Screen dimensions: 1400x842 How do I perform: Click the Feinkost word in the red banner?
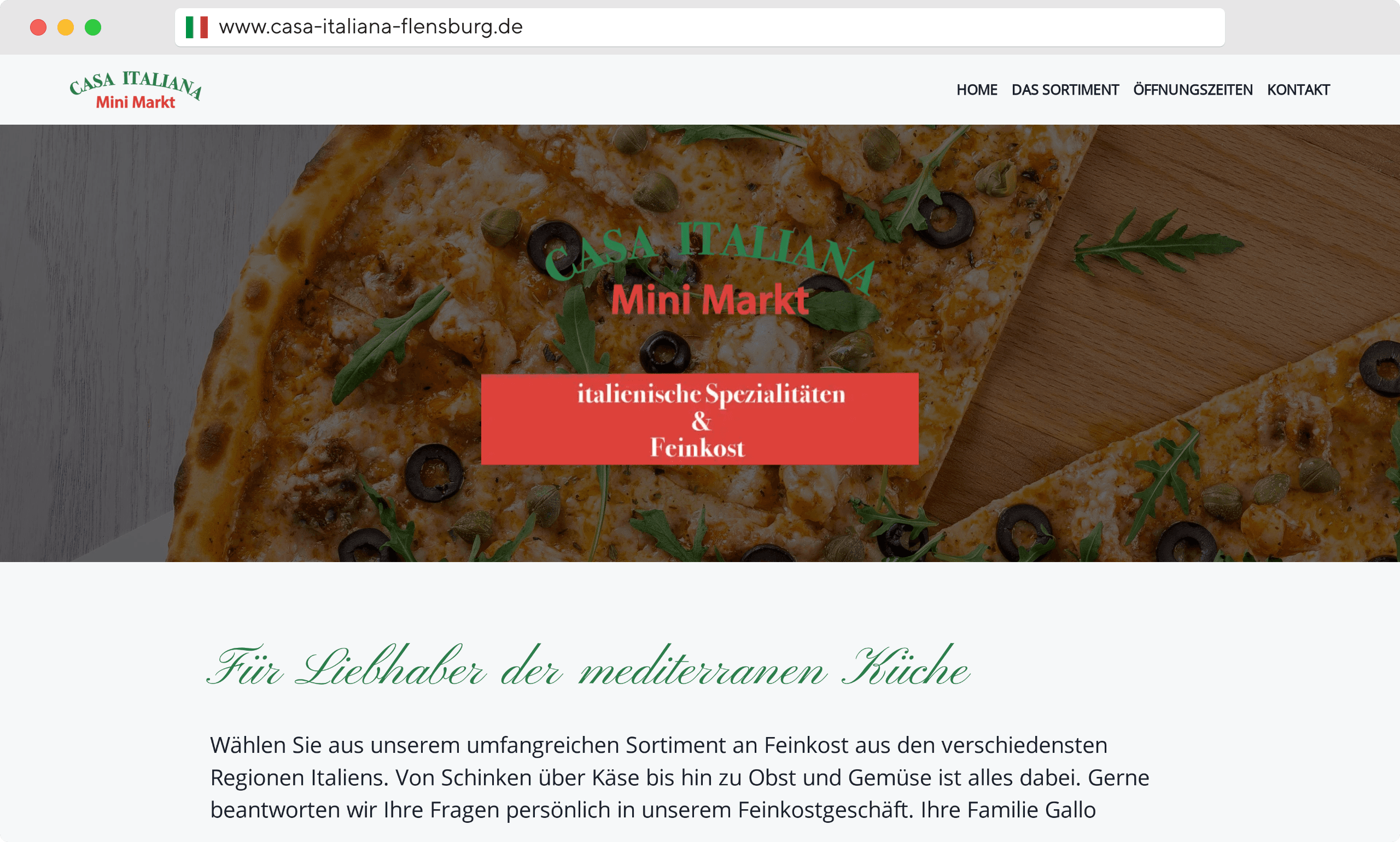(x=697, y=448)
